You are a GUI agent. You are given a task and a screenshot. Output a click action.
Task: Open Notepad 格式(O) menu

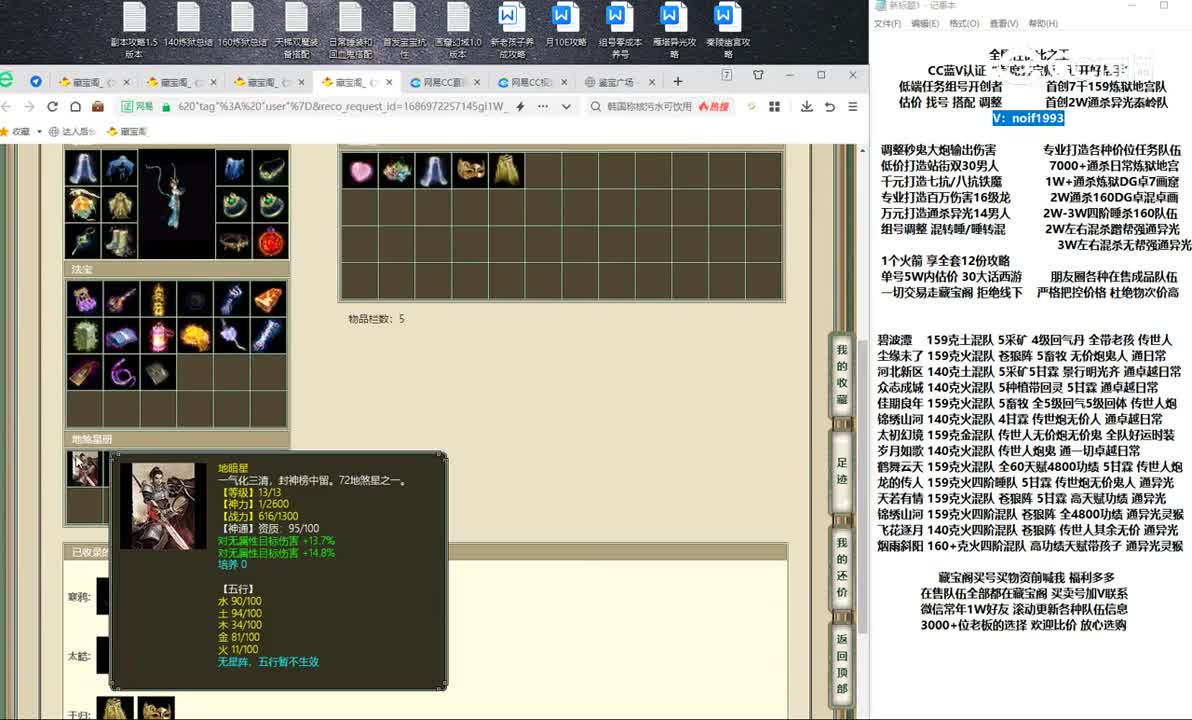[x=964, y=24]
